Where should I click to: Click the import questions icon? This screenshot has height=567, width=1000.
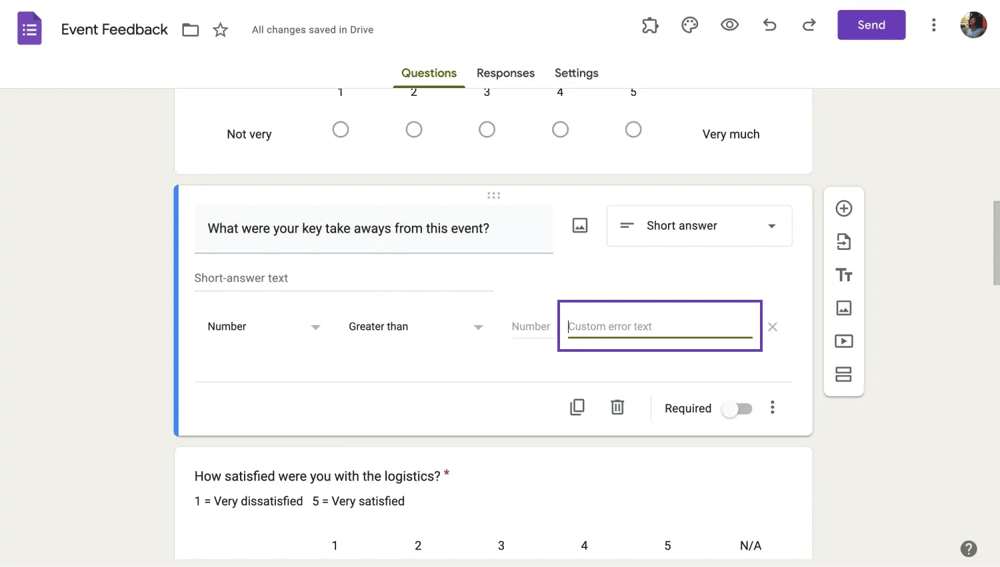pos(844,242)
